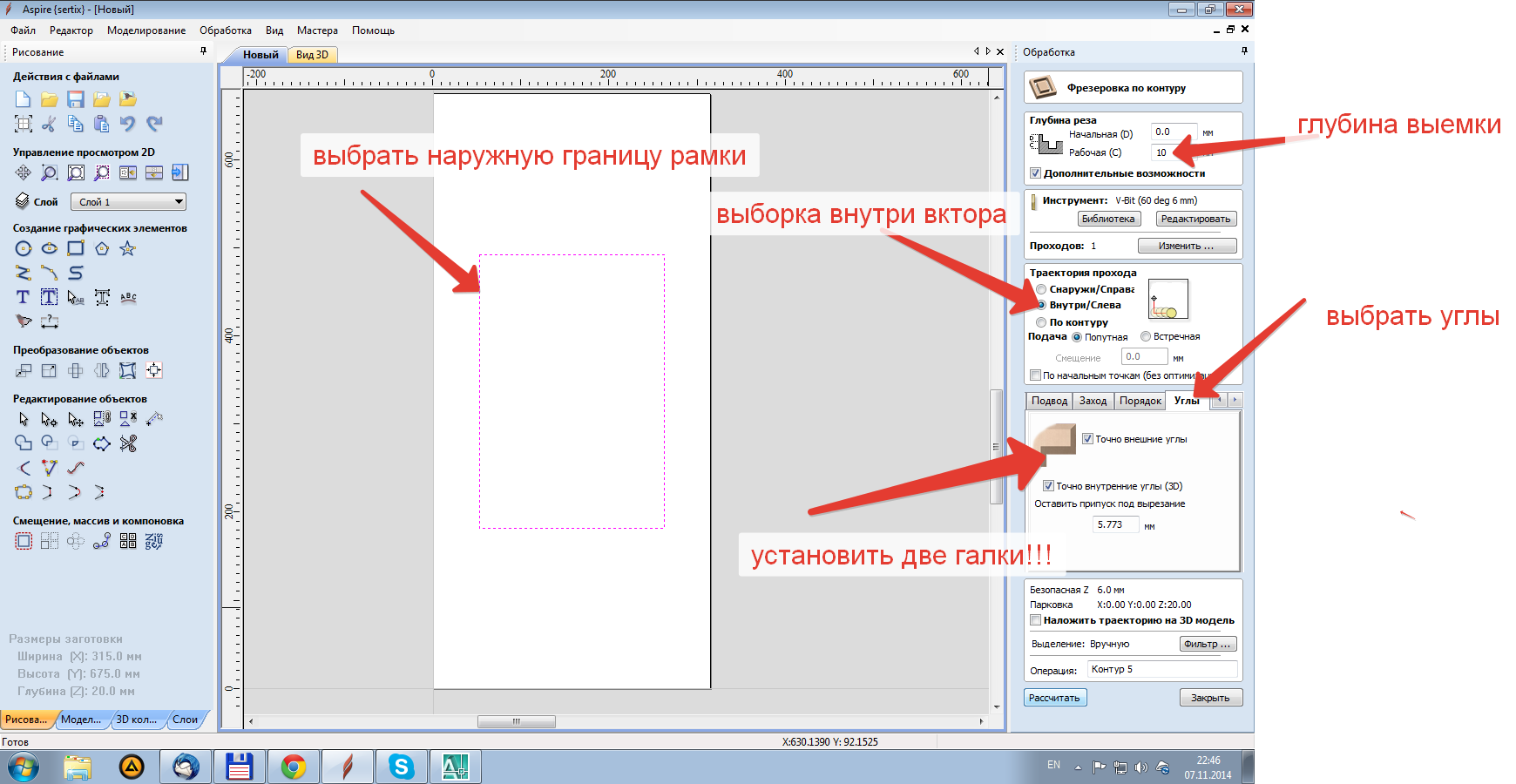Open the Мастера menu
The height and width of the screenshot is (784, 1516).
[x=317, y=30]
